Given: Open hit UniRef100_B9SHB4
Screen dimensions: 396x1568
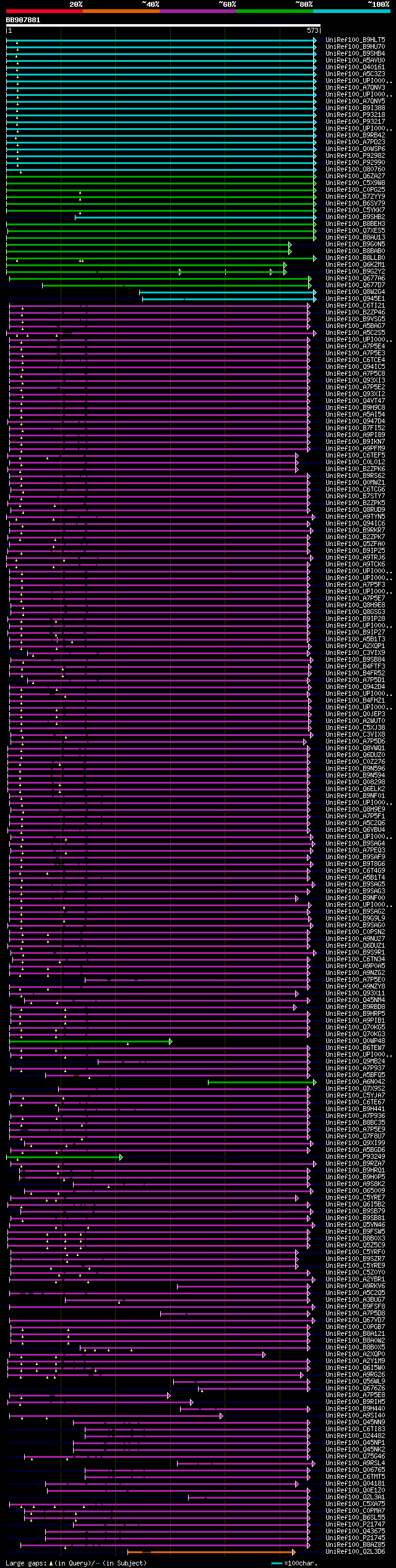Looking at the screenshot, I should 355,54.
